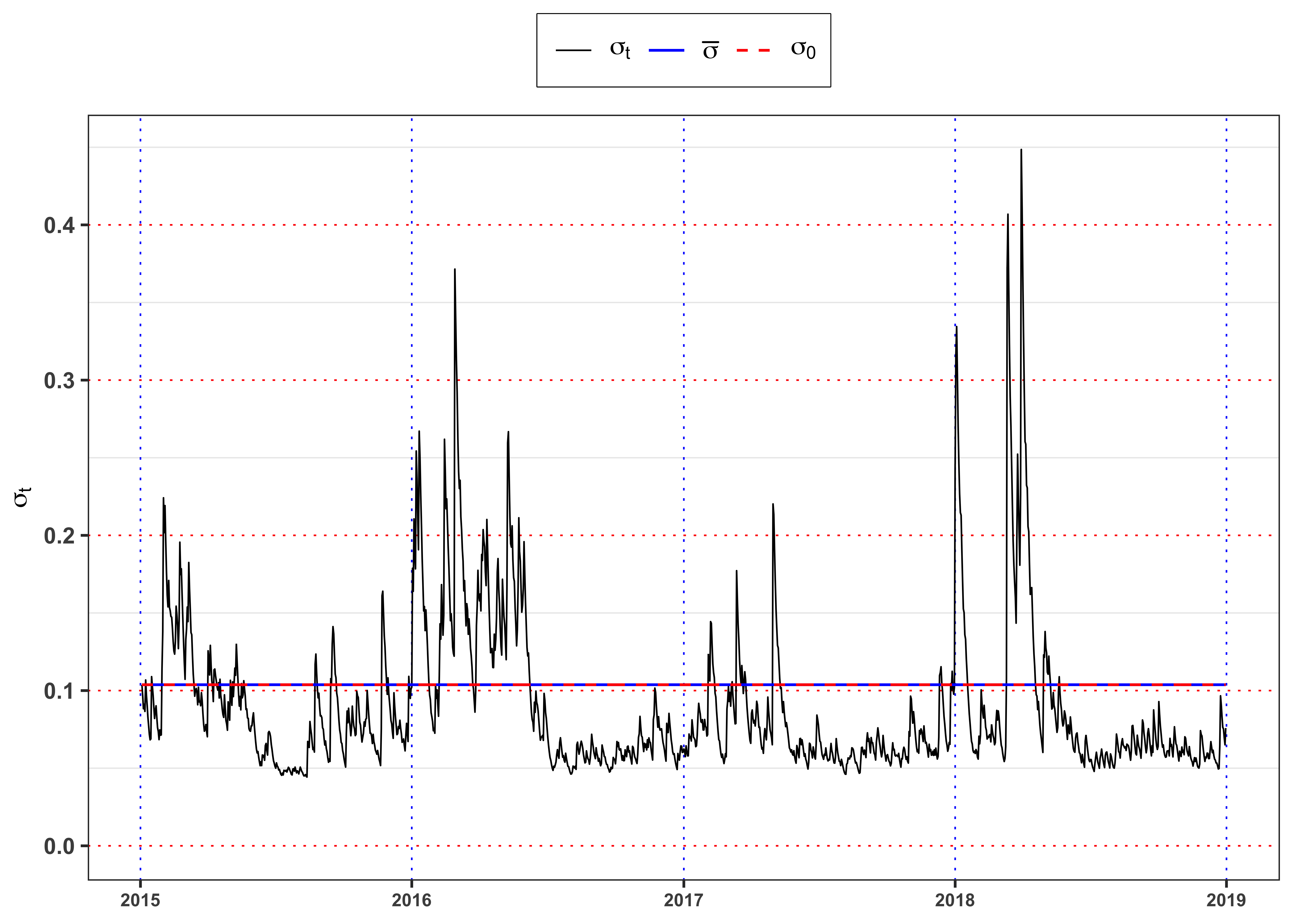Click the 2017 x-axis label
Image resolution: width=1294 pixels, height=924 pixels.
tap(683, 900)
